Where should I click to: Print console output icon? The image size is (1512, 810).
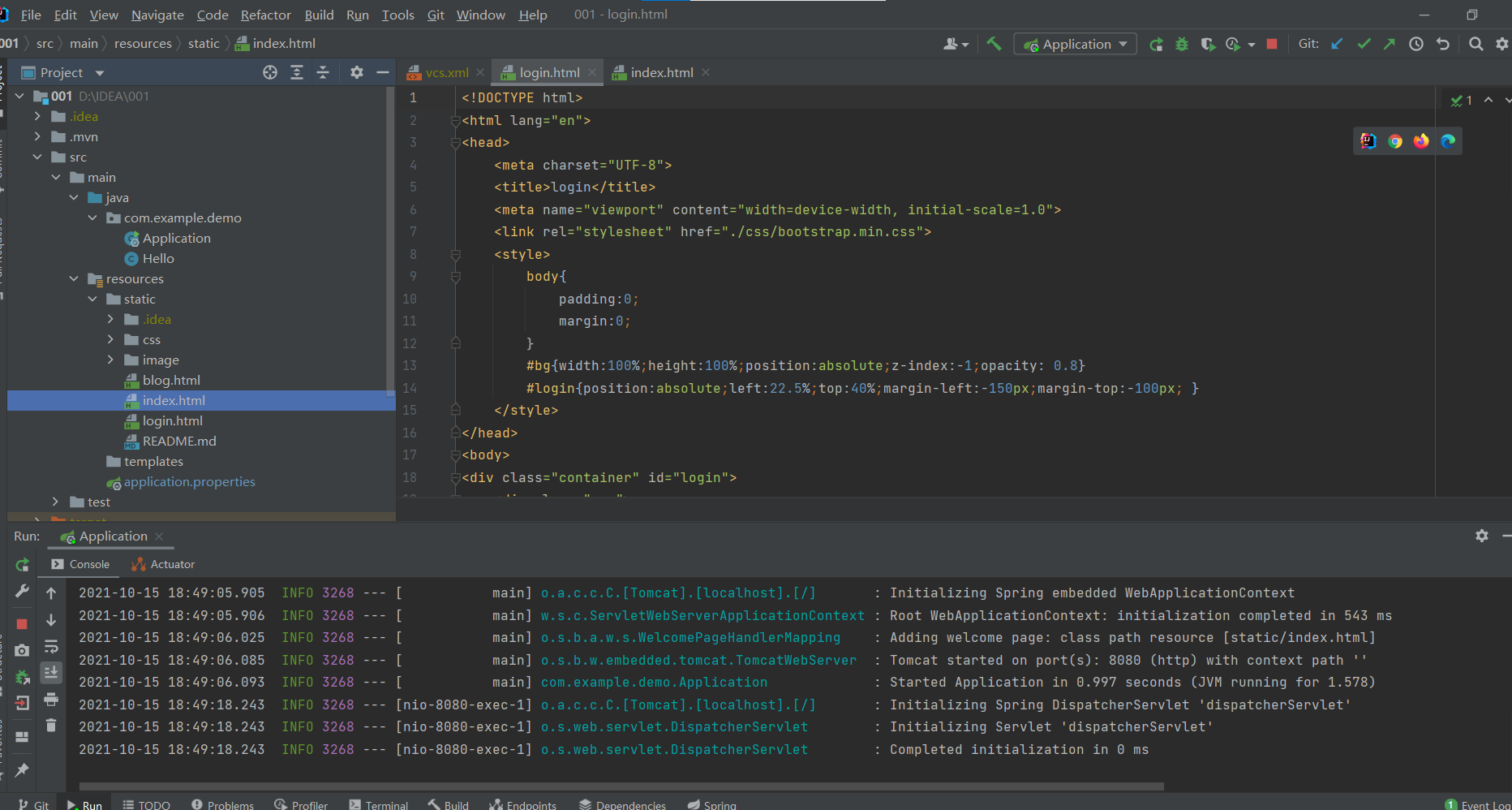coord(51,699)
